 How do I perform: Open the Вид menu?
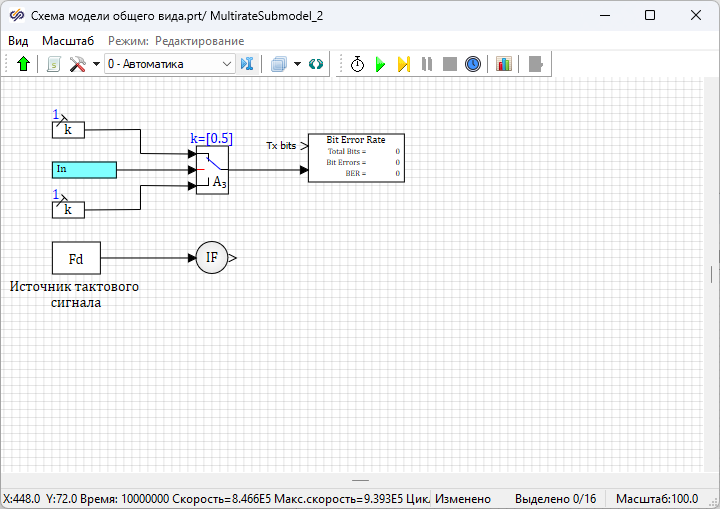coord(18,41)
